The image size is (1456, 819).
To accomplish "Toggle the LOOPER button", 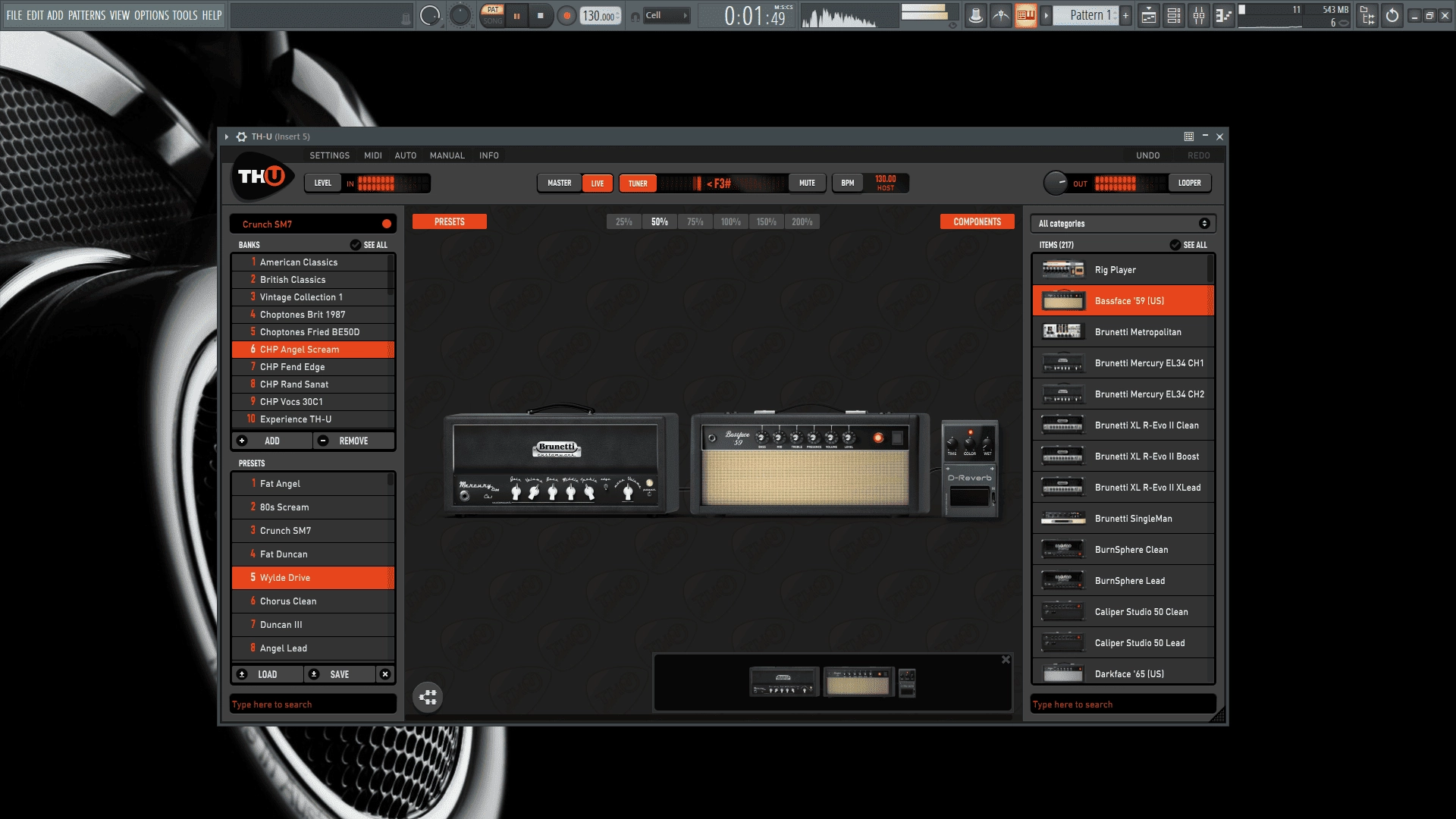I will pos(1189,184).
